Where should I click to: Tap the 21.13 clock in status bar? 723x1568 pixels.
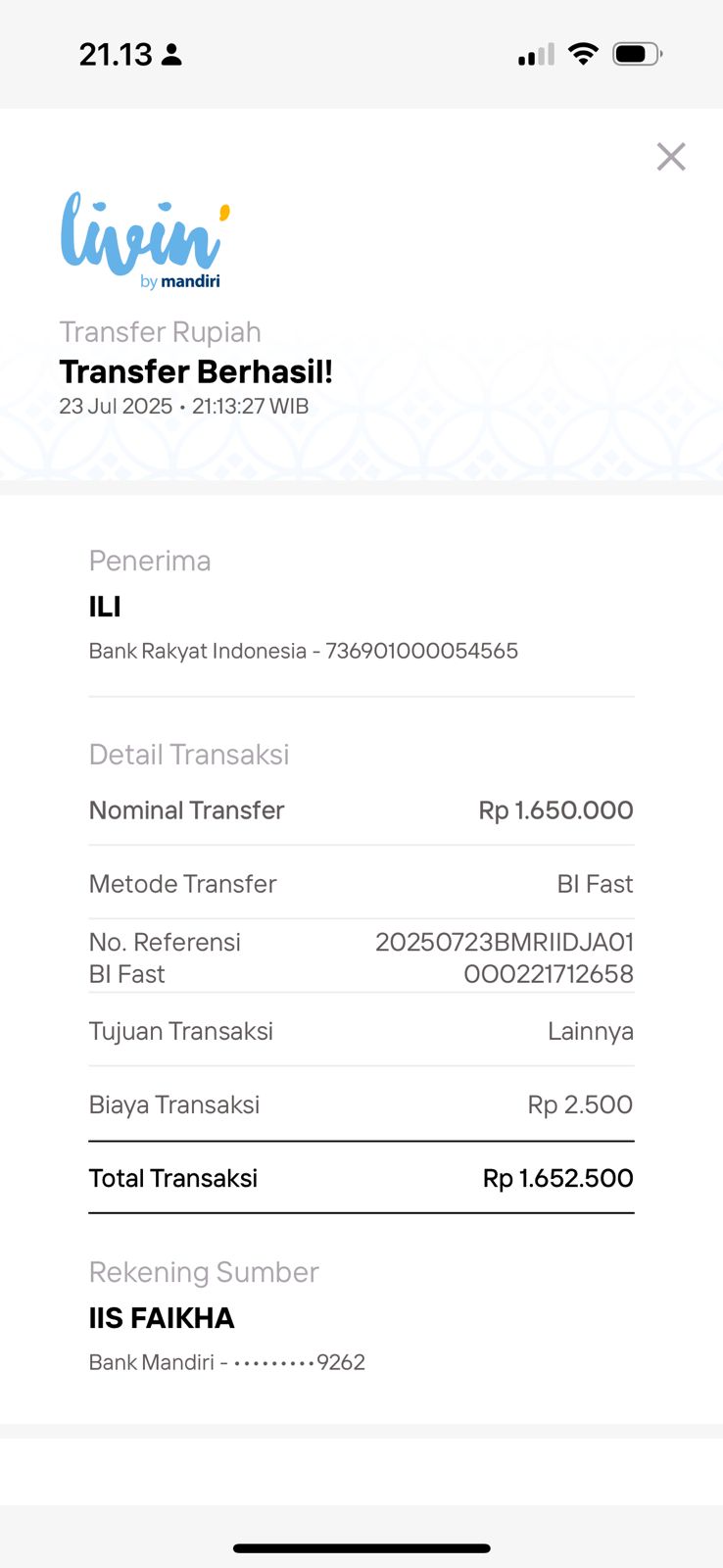coord(116,54)
